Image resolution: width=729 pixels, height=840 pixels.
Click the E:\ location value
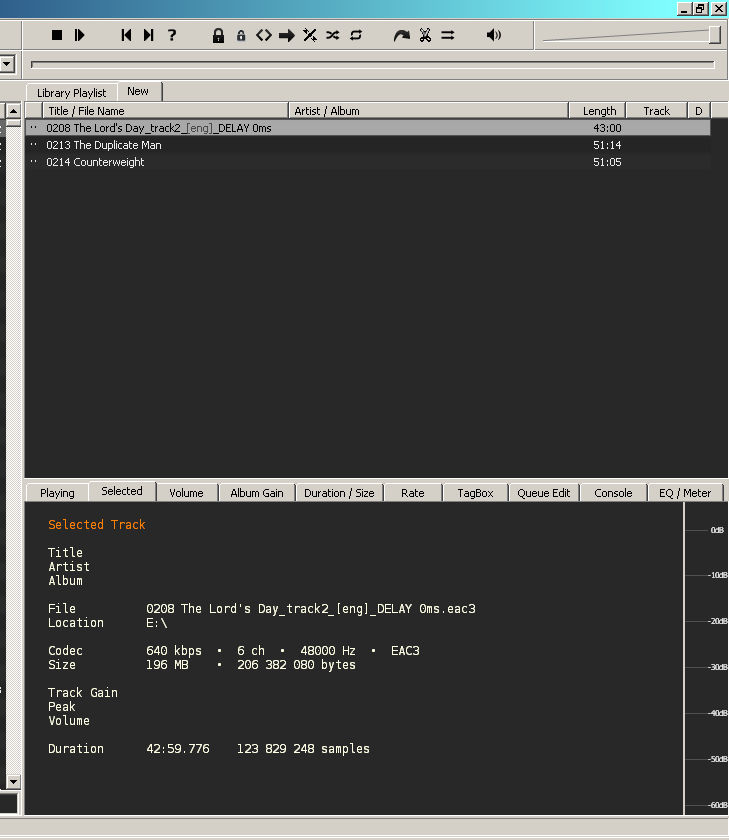click(156, 622)
